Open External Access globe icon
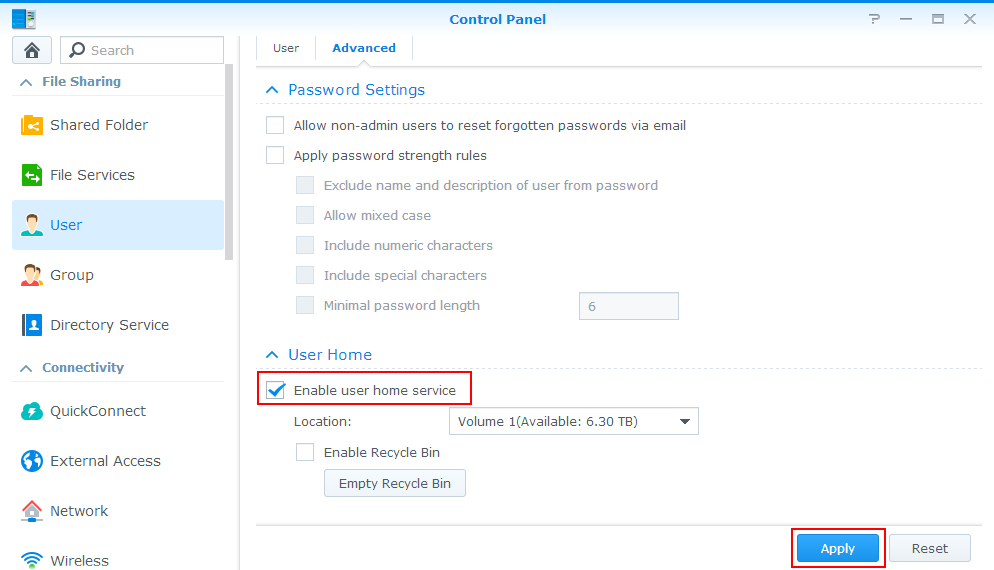 (32, 461)
